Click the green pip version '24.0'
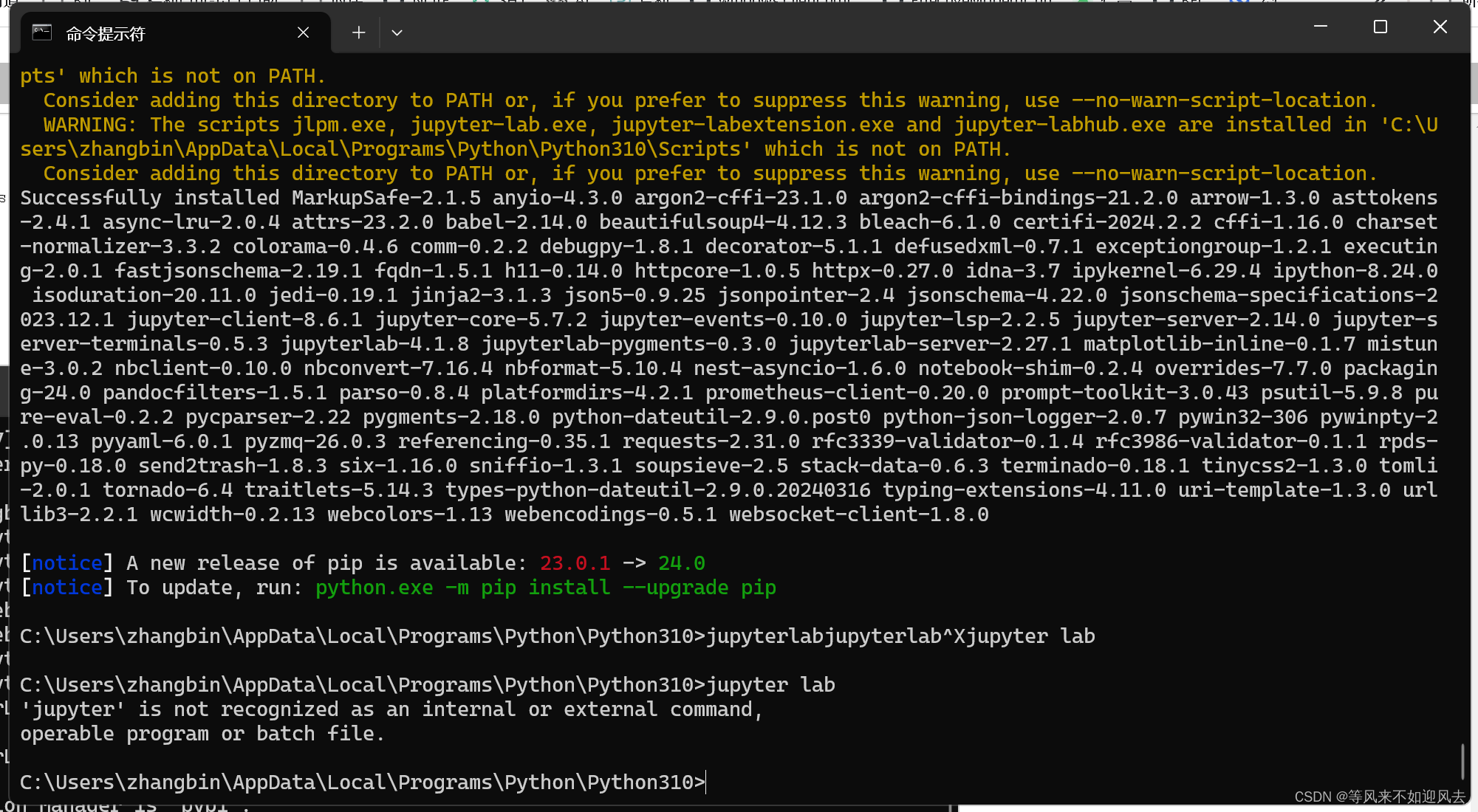The image size is (1478, 812). point(682,563)
